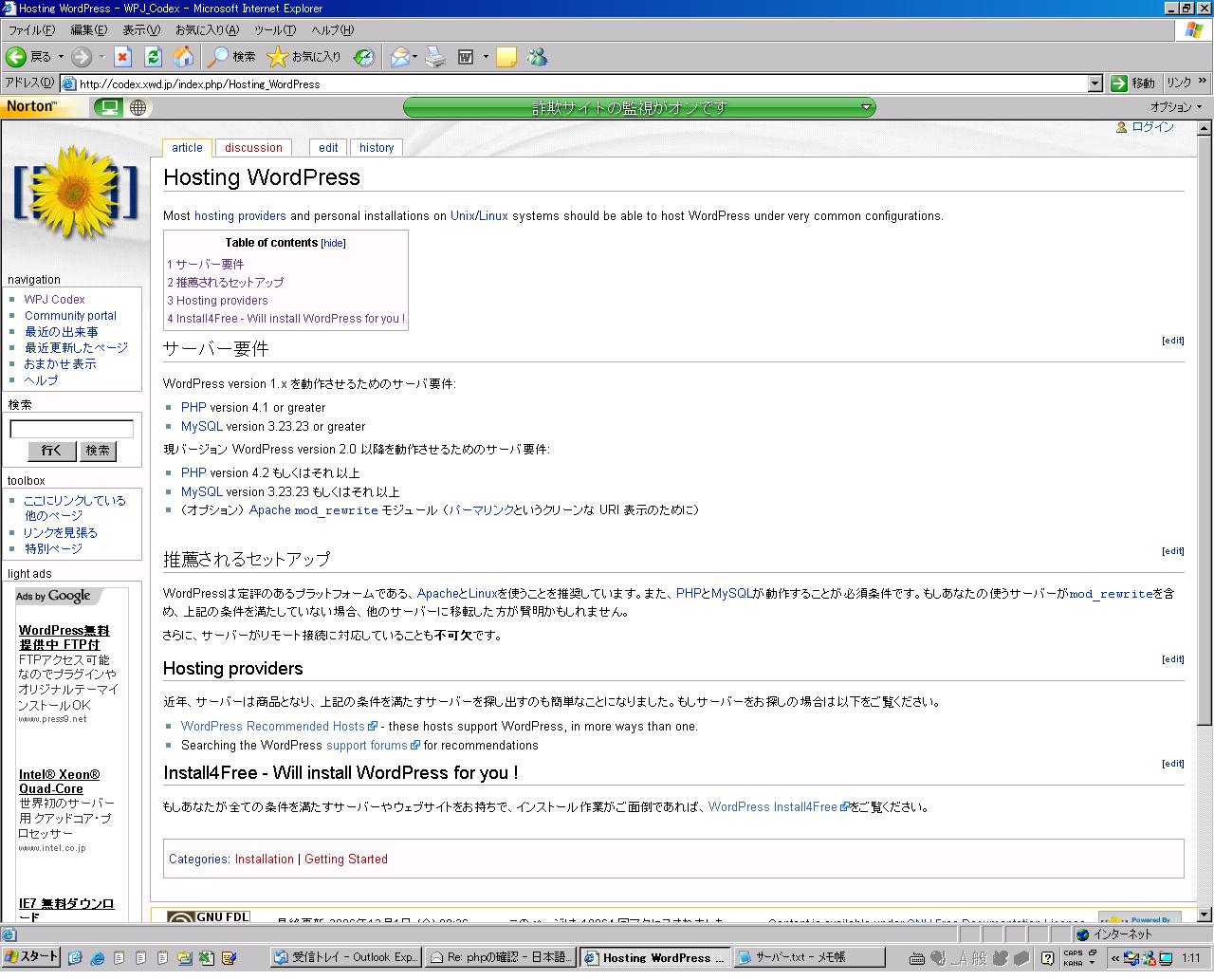Refresh the page with green arrows icon
1214x980 pixels.
point(153,57)
